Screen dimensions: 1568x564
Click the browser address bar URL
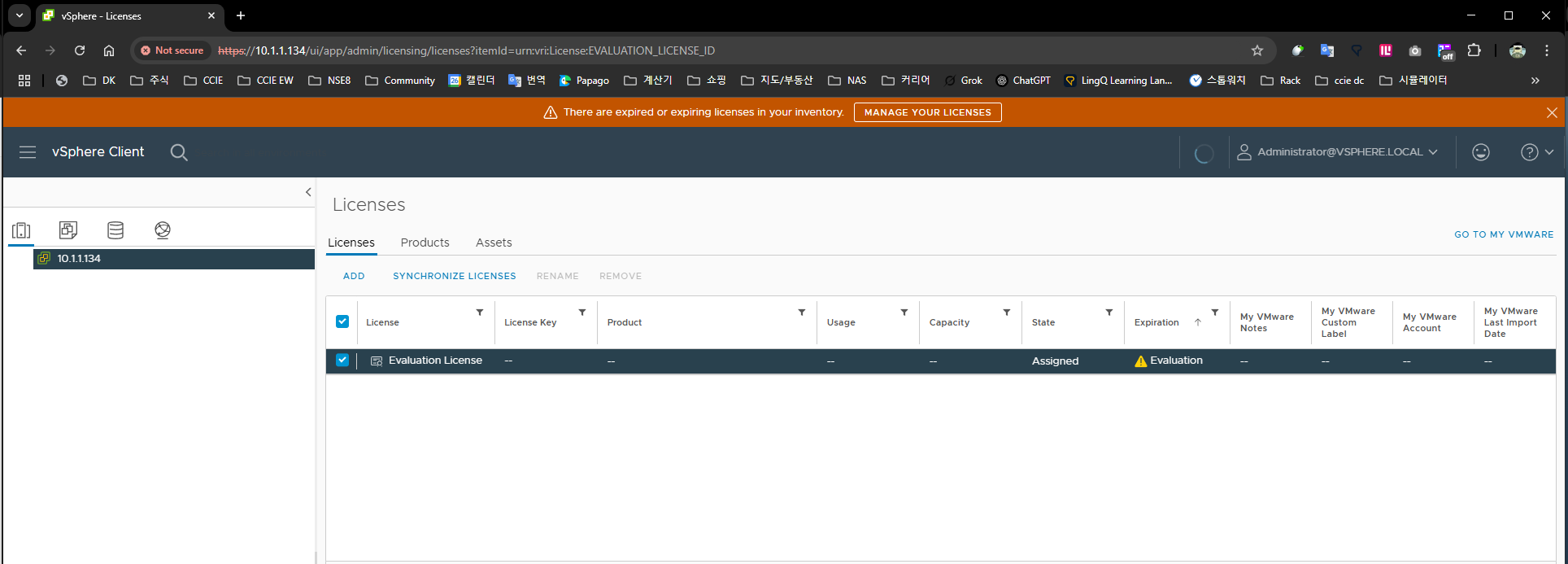(466, 50)
